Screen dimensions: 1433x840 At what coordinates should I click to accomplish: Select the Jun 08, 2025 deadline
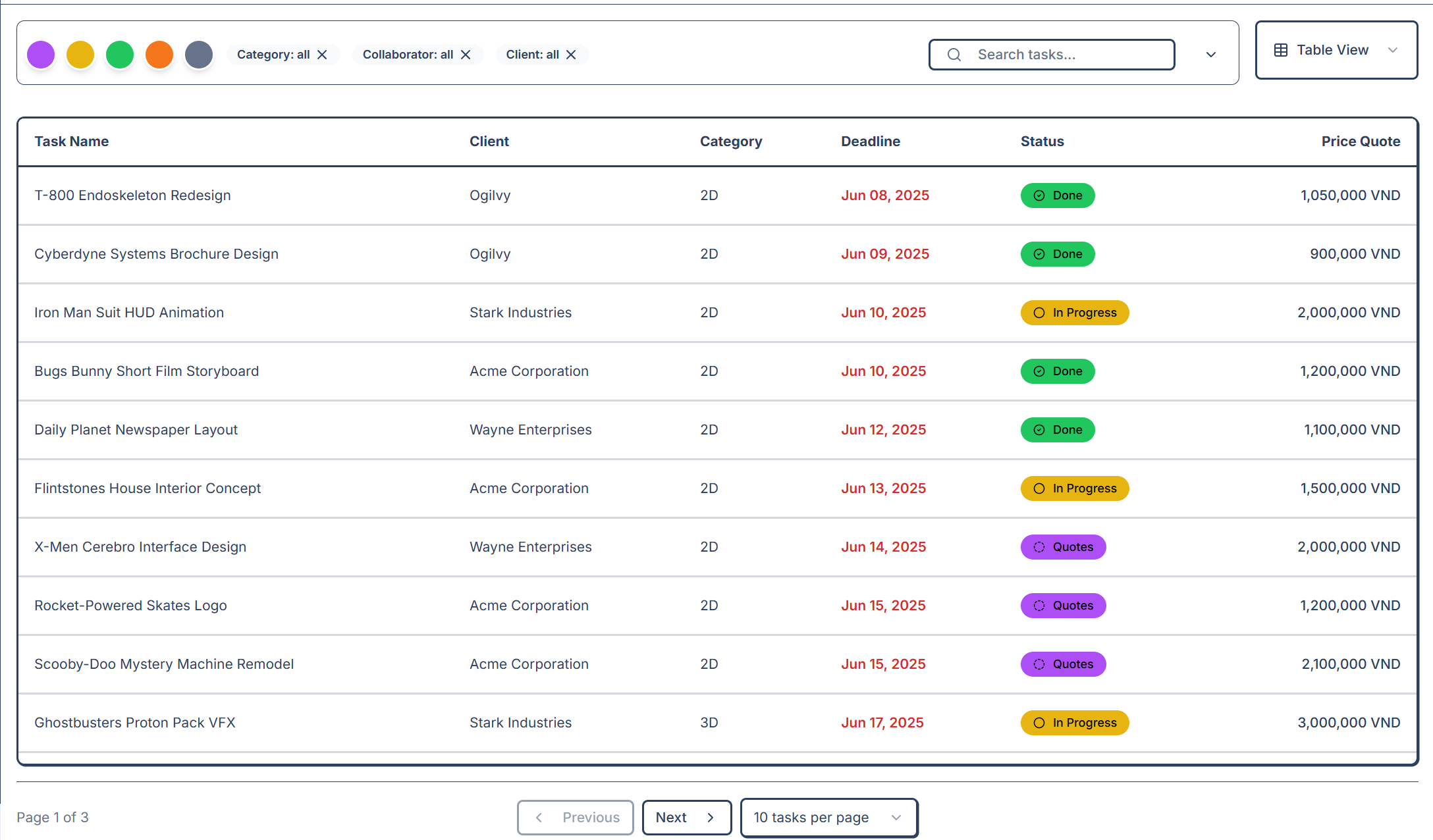(885, 196)
